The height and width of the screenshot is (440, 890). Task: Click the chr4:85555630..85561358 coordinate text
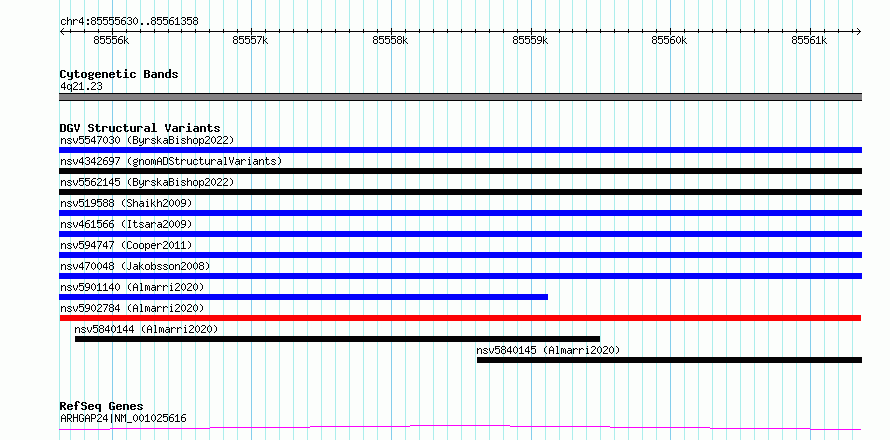(x=129, y=22)
